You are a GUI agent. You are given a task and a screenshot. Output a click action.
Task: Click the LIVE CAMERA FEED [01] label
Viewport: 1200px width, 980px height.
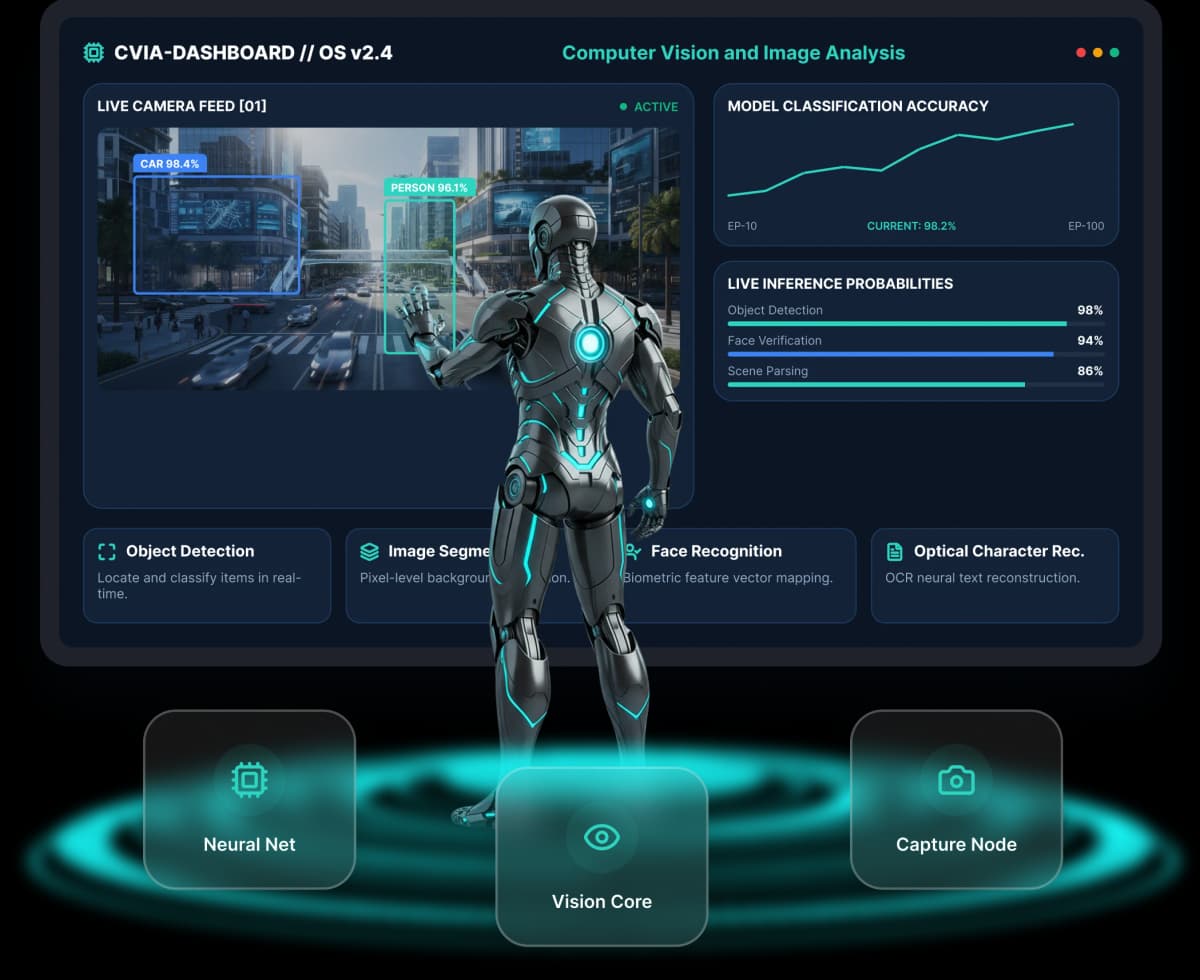tap(181, 106)
